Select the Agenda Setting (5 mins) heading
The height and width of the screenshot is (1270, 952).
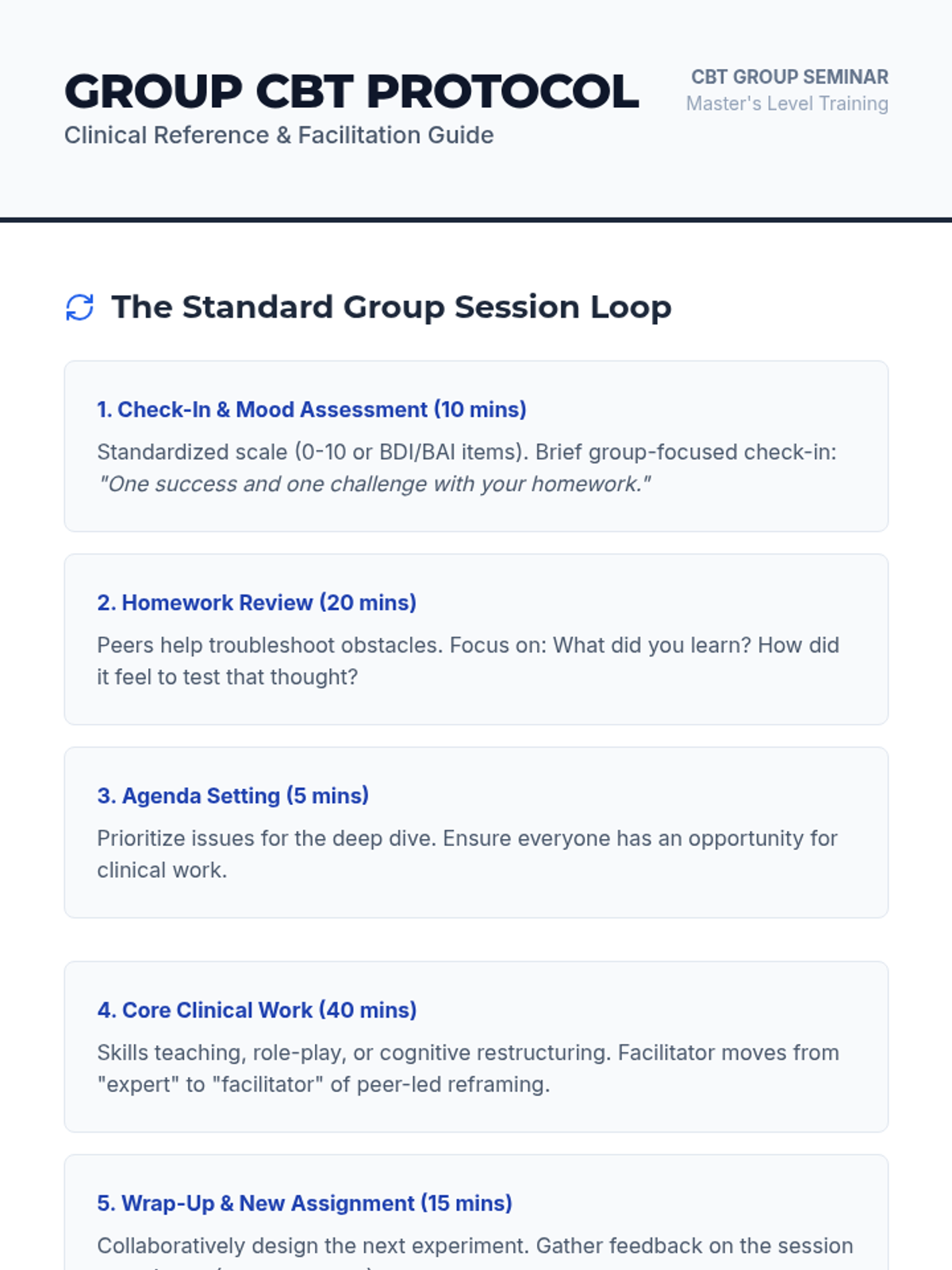[232, 795]
